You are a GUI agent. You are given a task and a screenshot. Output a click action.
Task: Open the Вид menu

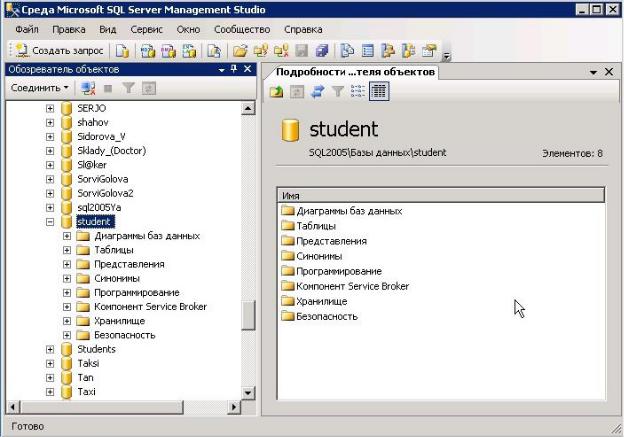pos(107,29)
